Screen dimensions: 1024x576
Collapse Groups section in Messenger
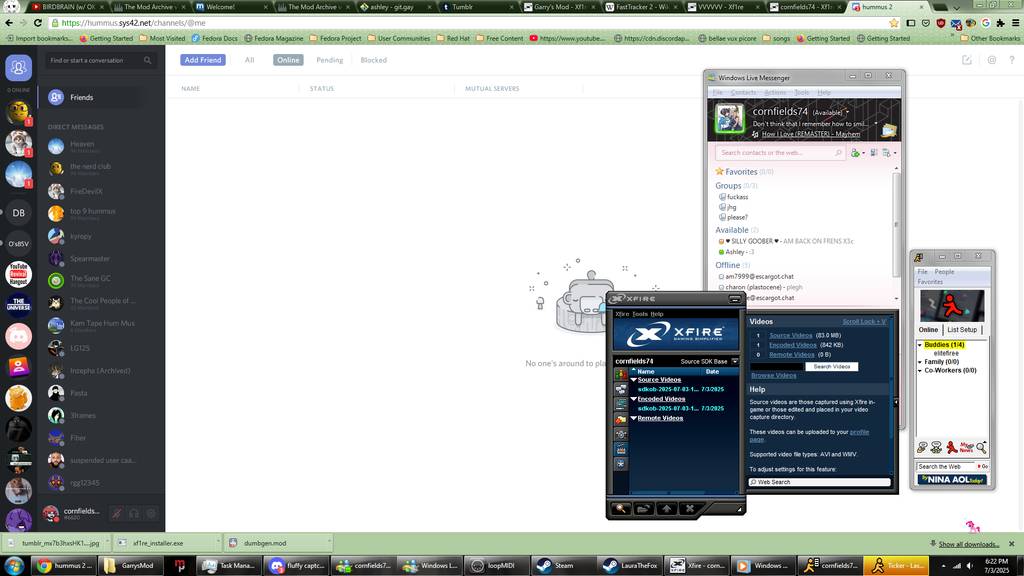point(728,185)
